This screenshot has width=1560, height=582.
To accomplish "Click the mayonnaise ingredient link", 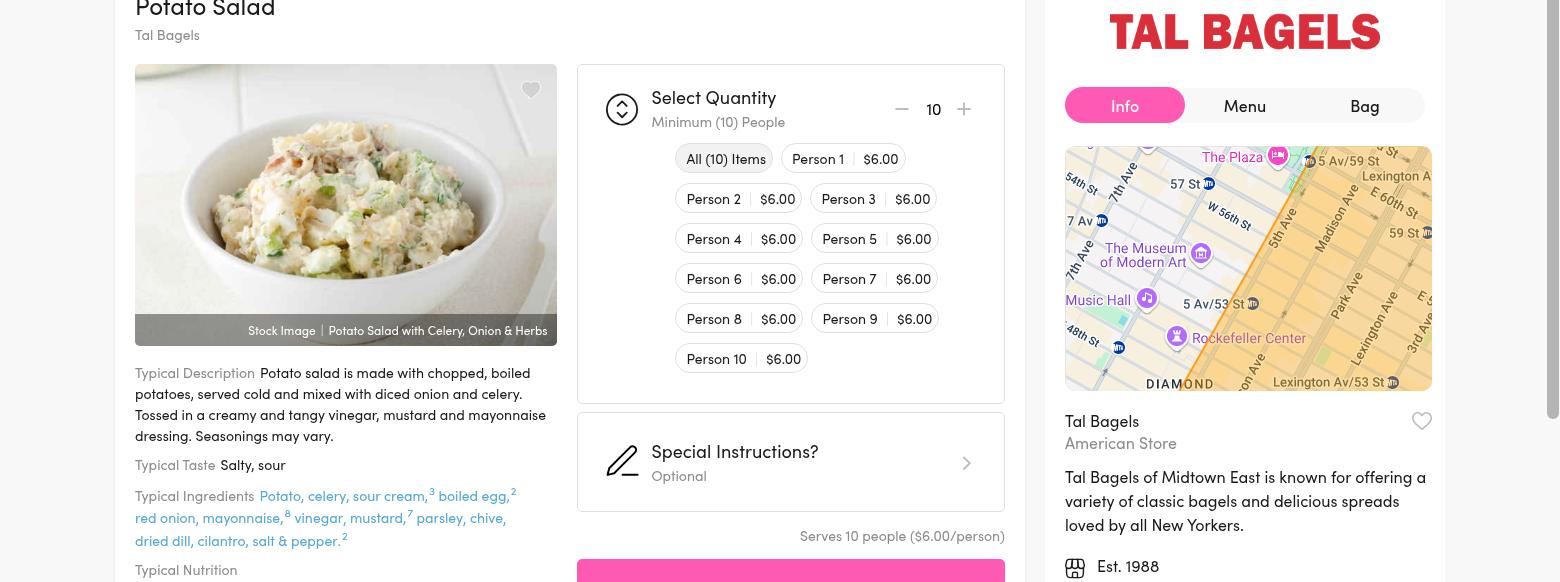I will 240,518.
